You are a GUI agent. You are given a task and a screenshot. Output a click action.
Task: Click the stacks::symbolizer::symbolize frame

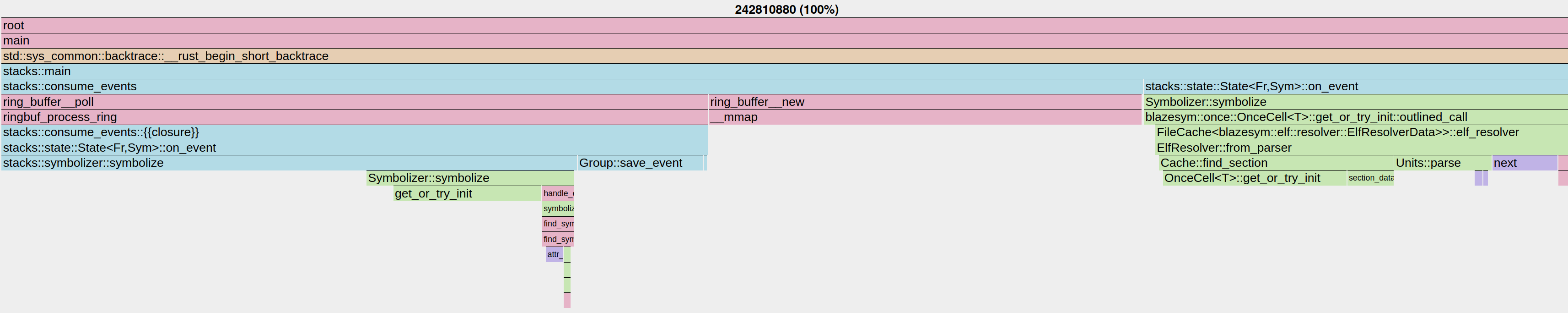point(289,163)
